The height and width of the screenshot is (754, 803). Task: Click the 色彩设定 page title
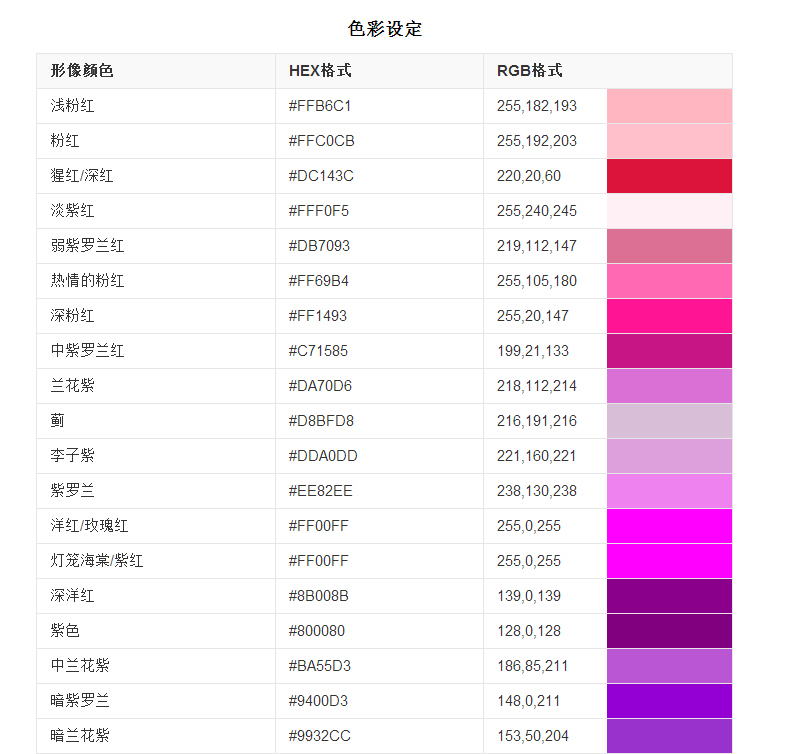[385, 29]
